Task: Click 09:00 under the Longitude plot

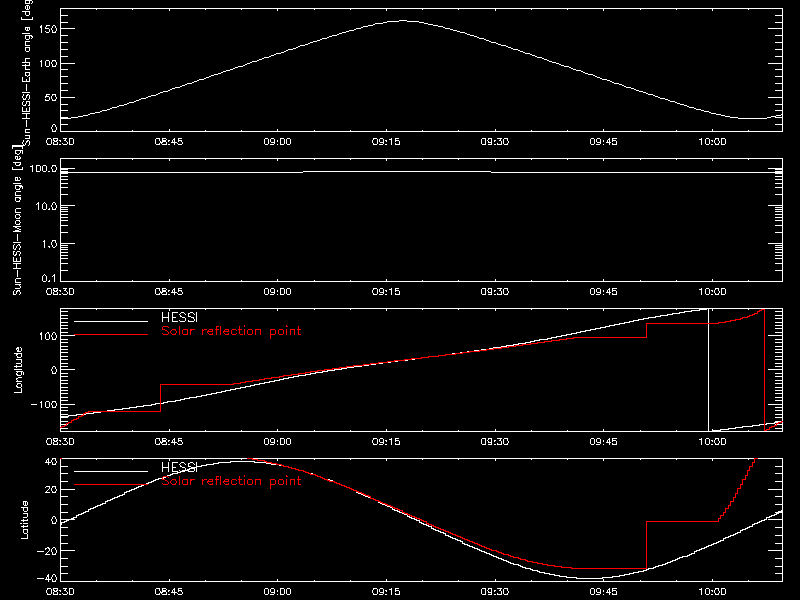Action: click(277, 441)
